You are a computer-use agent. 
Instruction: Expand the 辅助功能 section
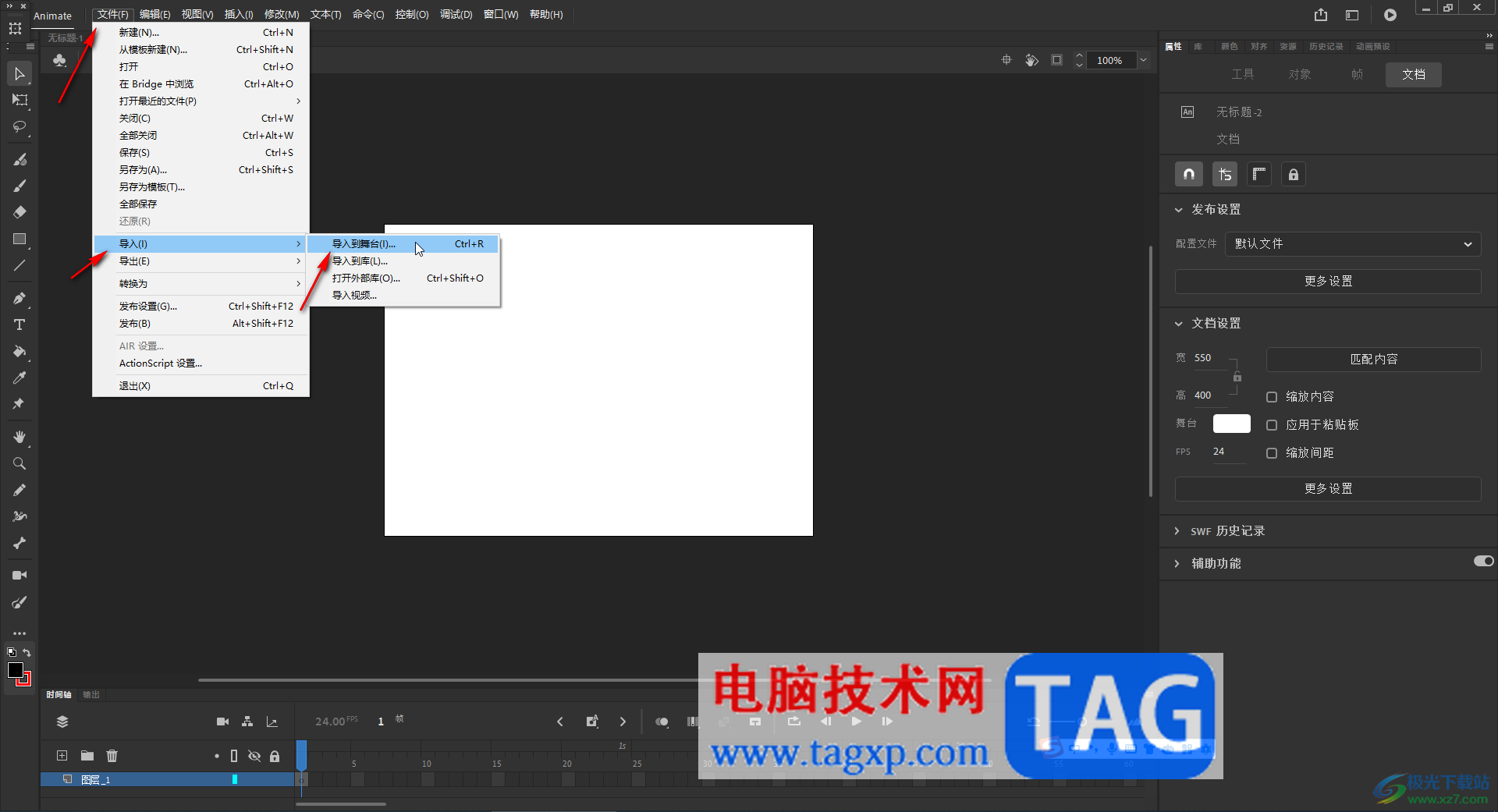click(x=1177, y=564)
